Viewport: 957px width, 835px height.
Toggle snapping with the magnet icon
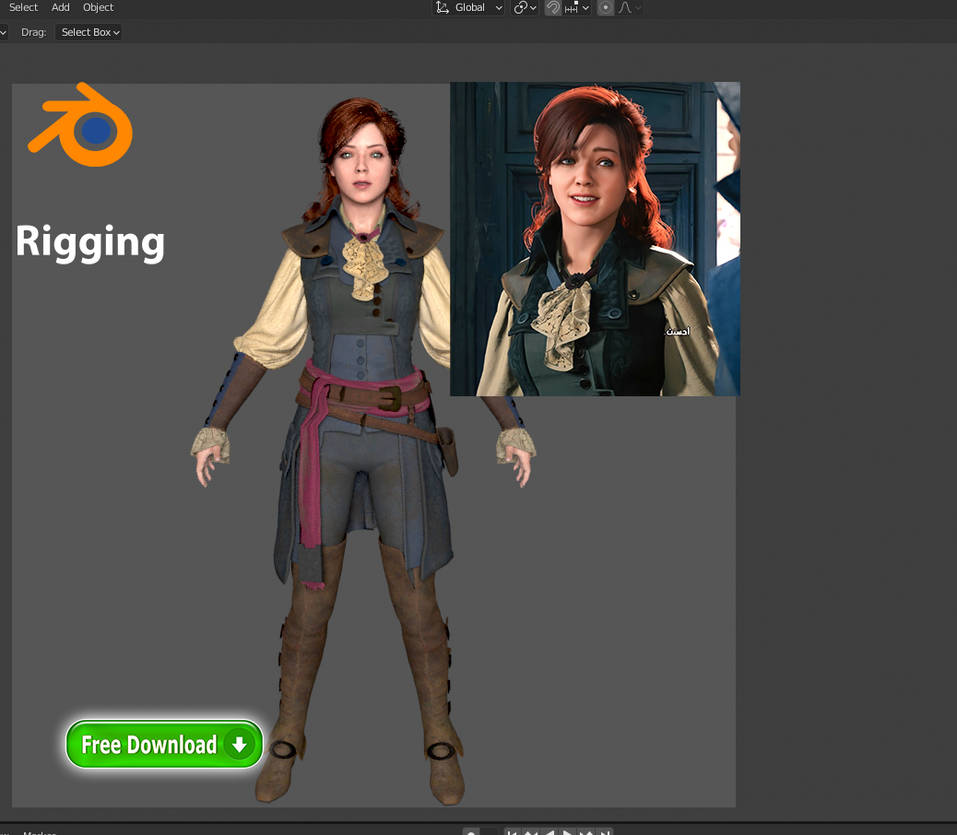tap(553, 8)
